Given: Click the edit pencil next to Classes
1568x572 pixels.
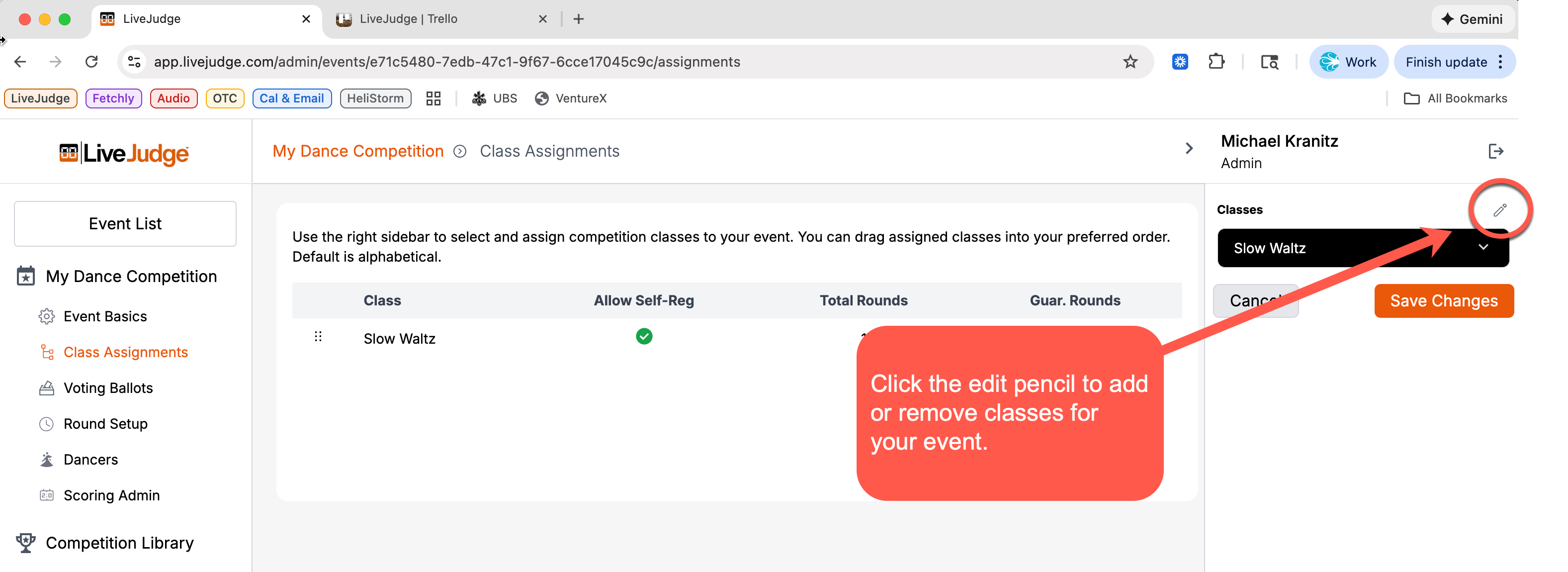Looking at the screenshot, I should [1499, 210].
